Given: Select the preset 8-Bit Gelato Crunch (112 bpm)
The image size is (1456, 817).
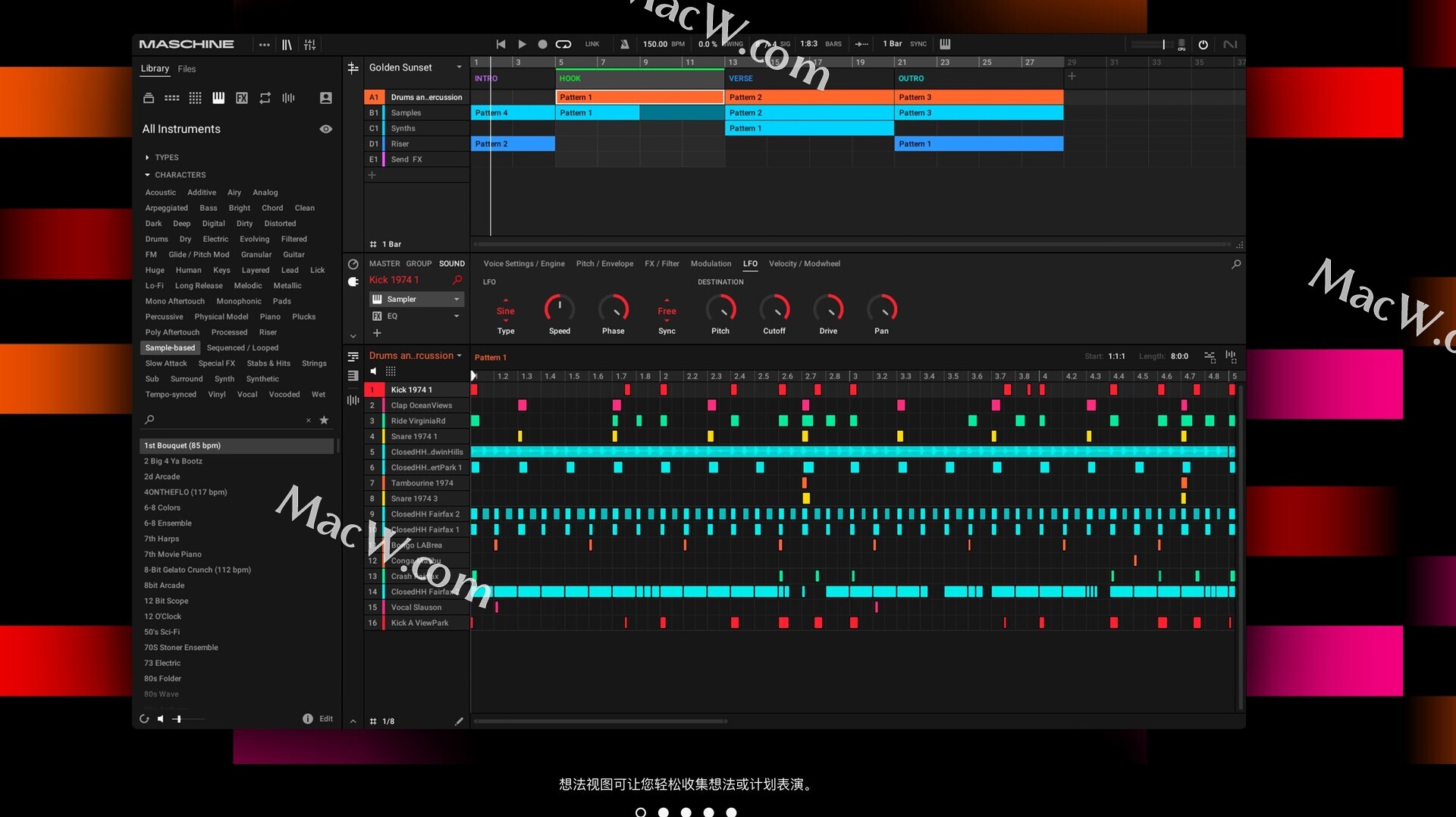Looking at the screenshot, I should pos(237,570).
